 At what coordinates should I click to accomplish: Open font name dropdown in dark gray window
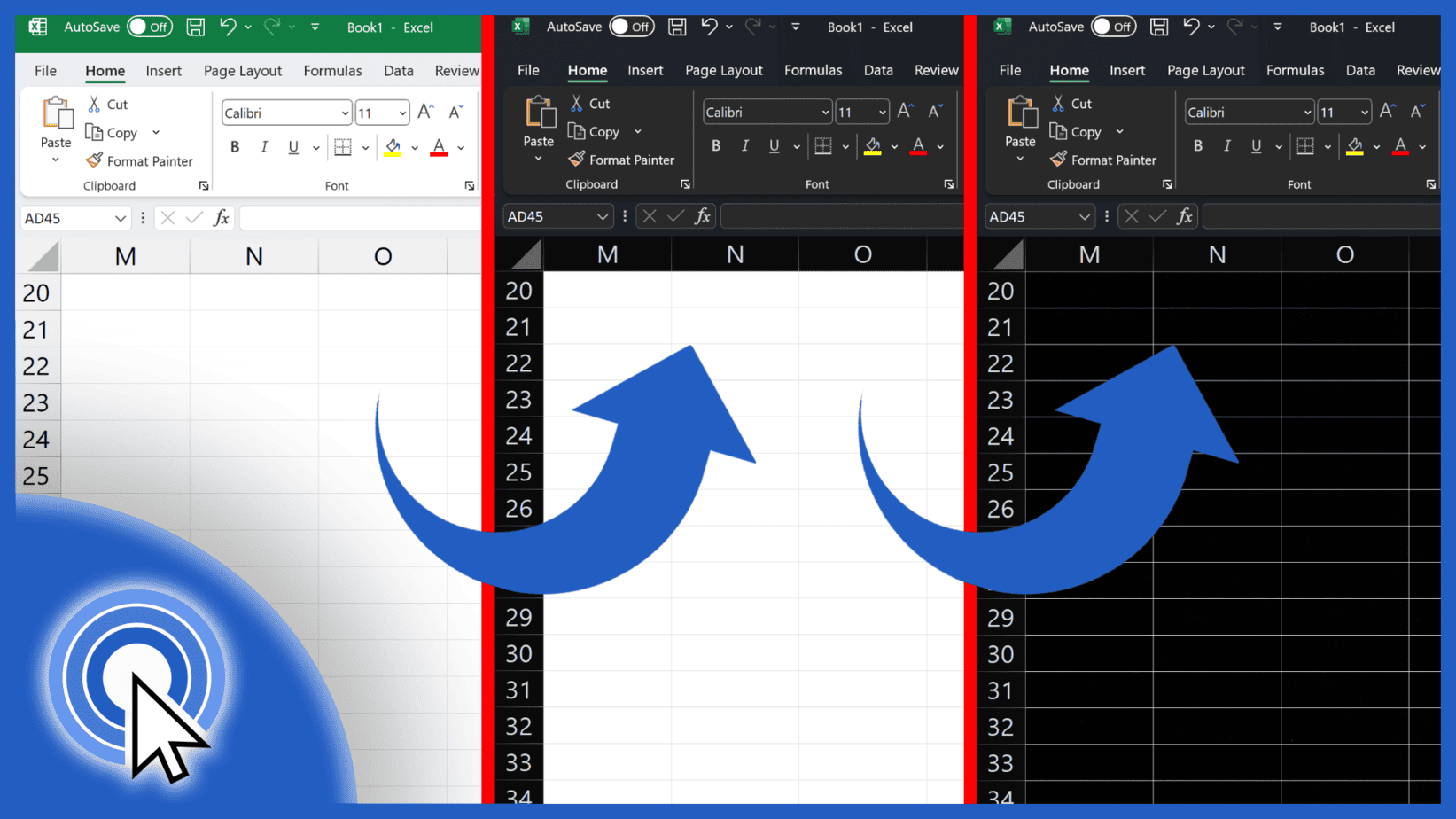[x=825, y=113]
